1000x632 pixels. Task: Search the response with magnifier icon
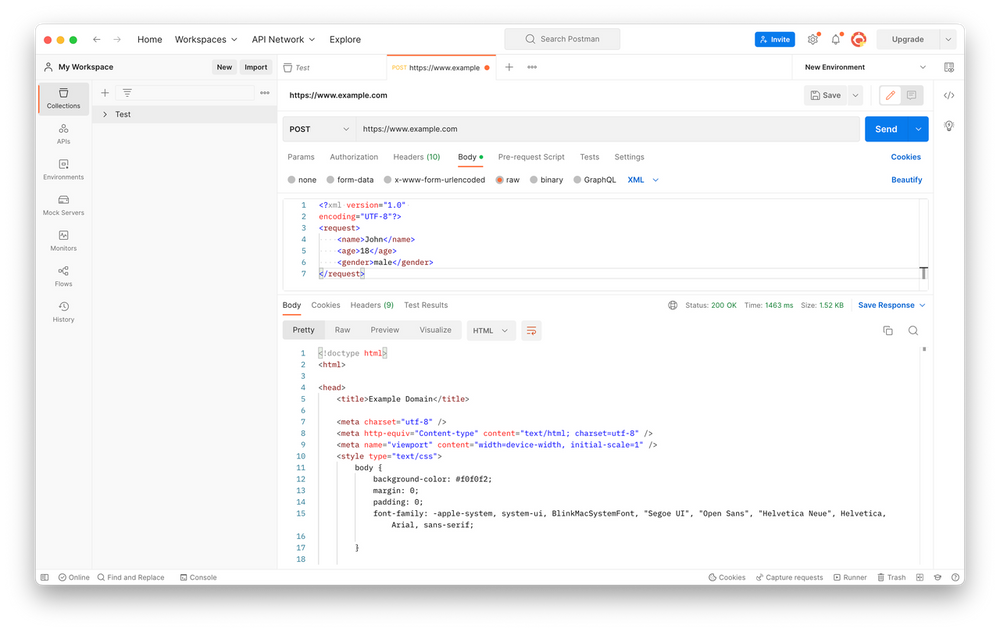pyautogui.click(x=913, y=330)
